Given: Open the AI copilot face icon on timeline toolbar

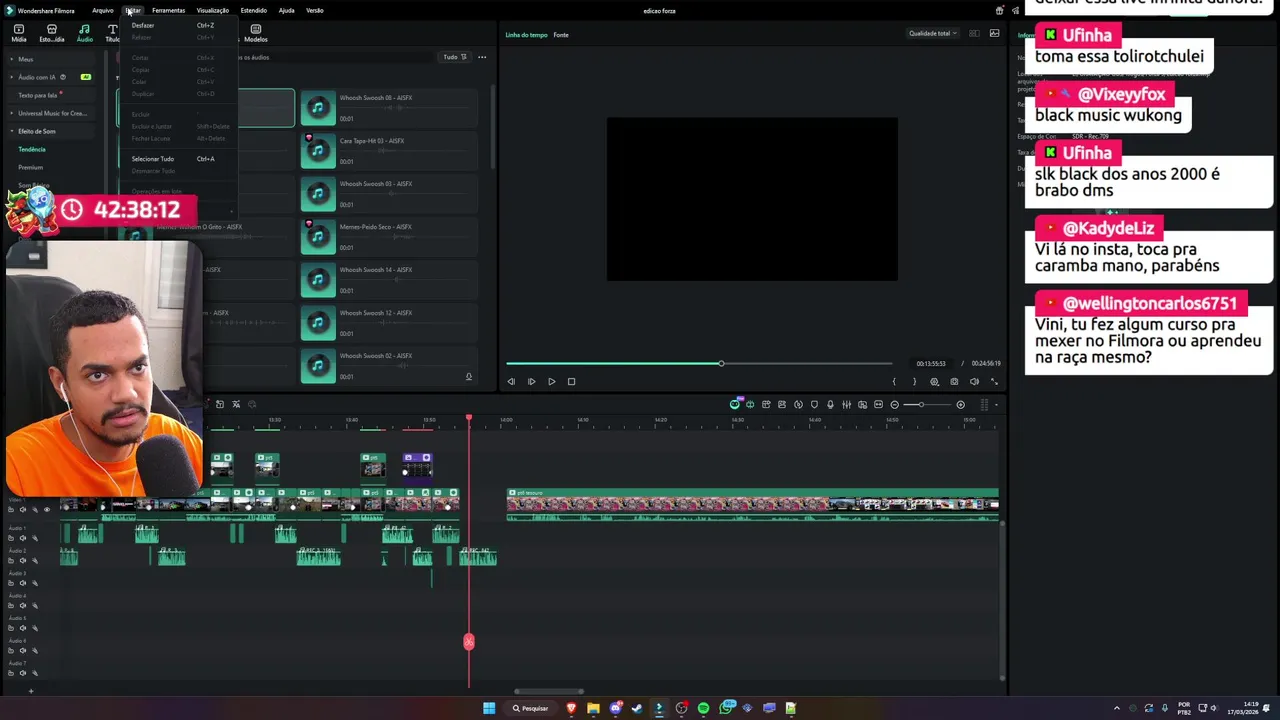Looking at the screenshot, I should tap(735, 404).
